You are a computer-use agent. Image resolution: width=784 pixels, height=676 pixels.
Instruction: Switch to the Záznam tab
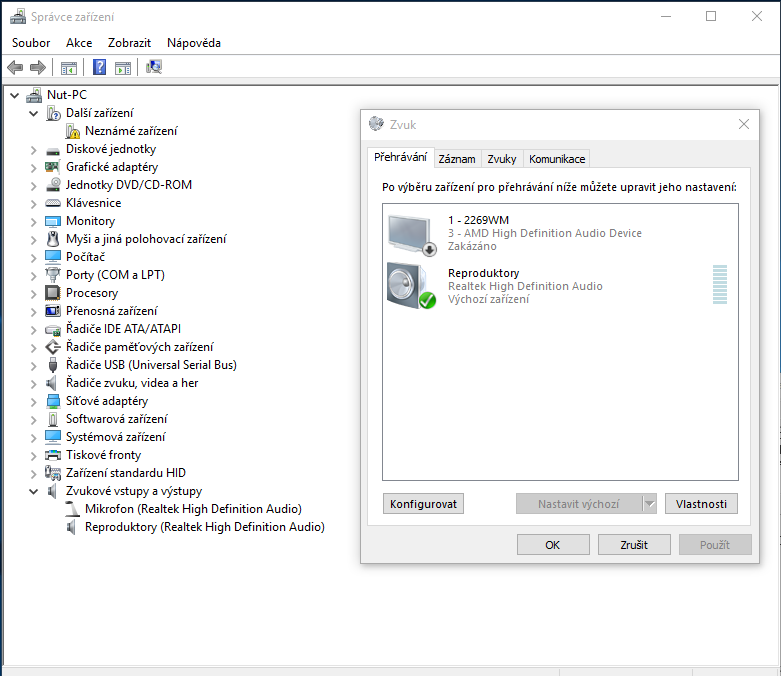tap(457, 159)
